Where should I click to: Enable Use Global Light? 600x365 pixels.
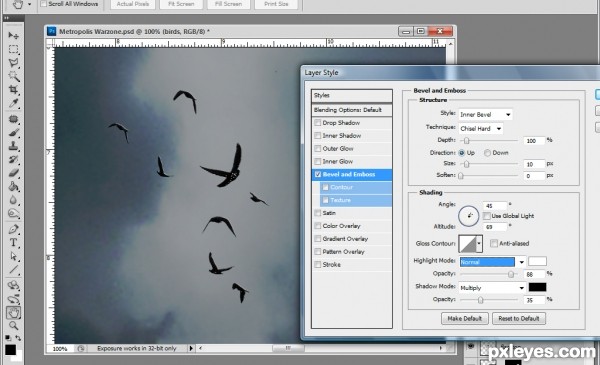pyautogui.click(x=486, y=216)
